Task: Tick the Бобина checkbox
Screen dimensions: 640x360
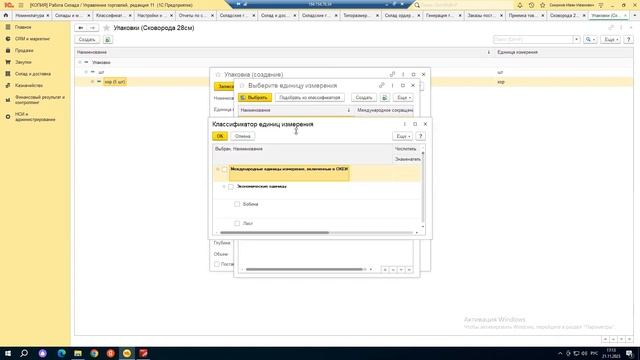Action: coord(237,204)
